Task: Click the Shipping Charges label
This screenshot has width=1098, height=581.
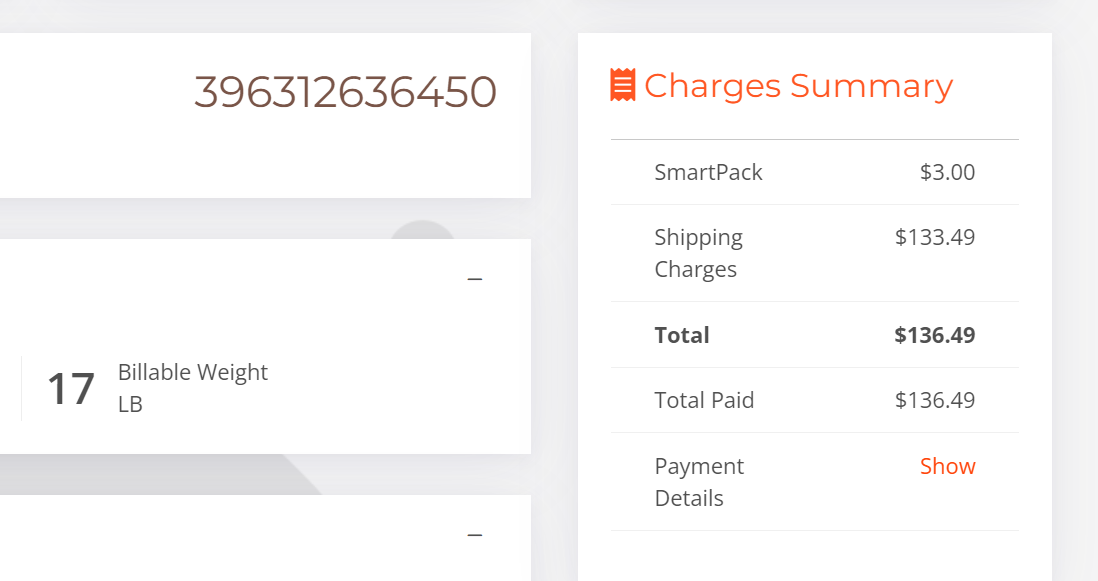Action: 698,253
